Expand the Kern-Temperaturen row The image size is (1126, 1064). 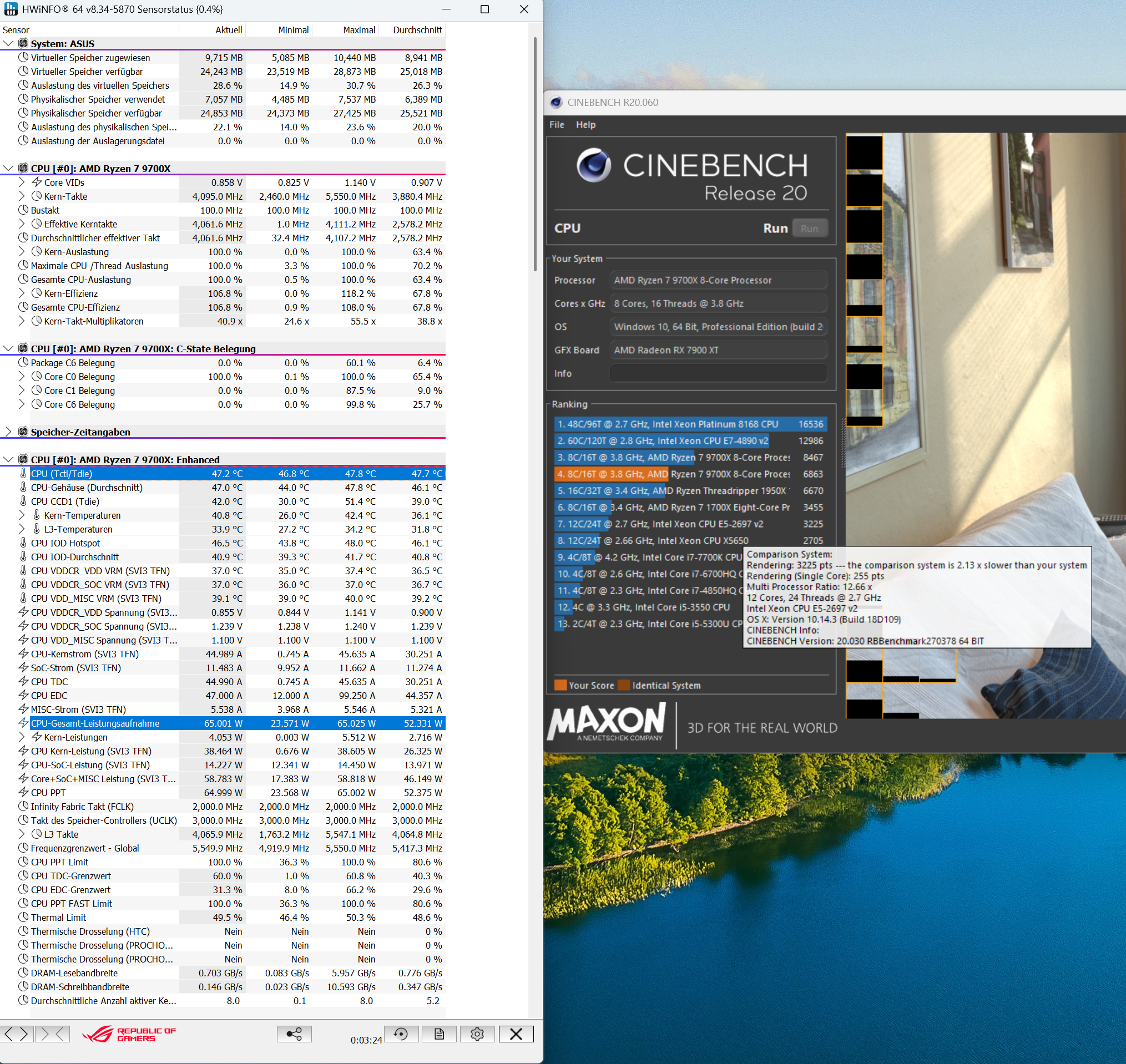click(x=22, y=515)
